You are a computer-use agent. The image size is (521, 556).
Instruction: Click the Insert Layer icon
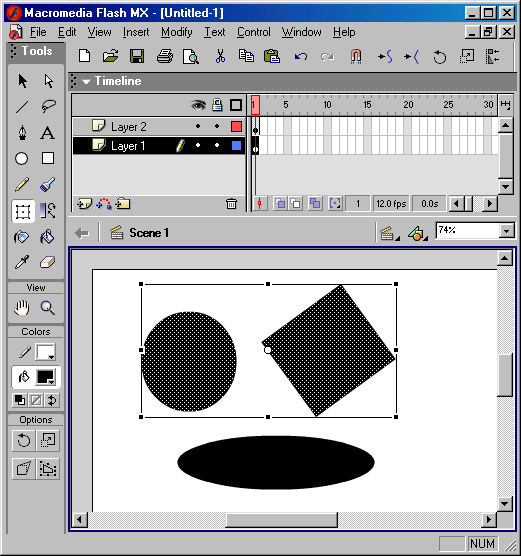(84, 204)
